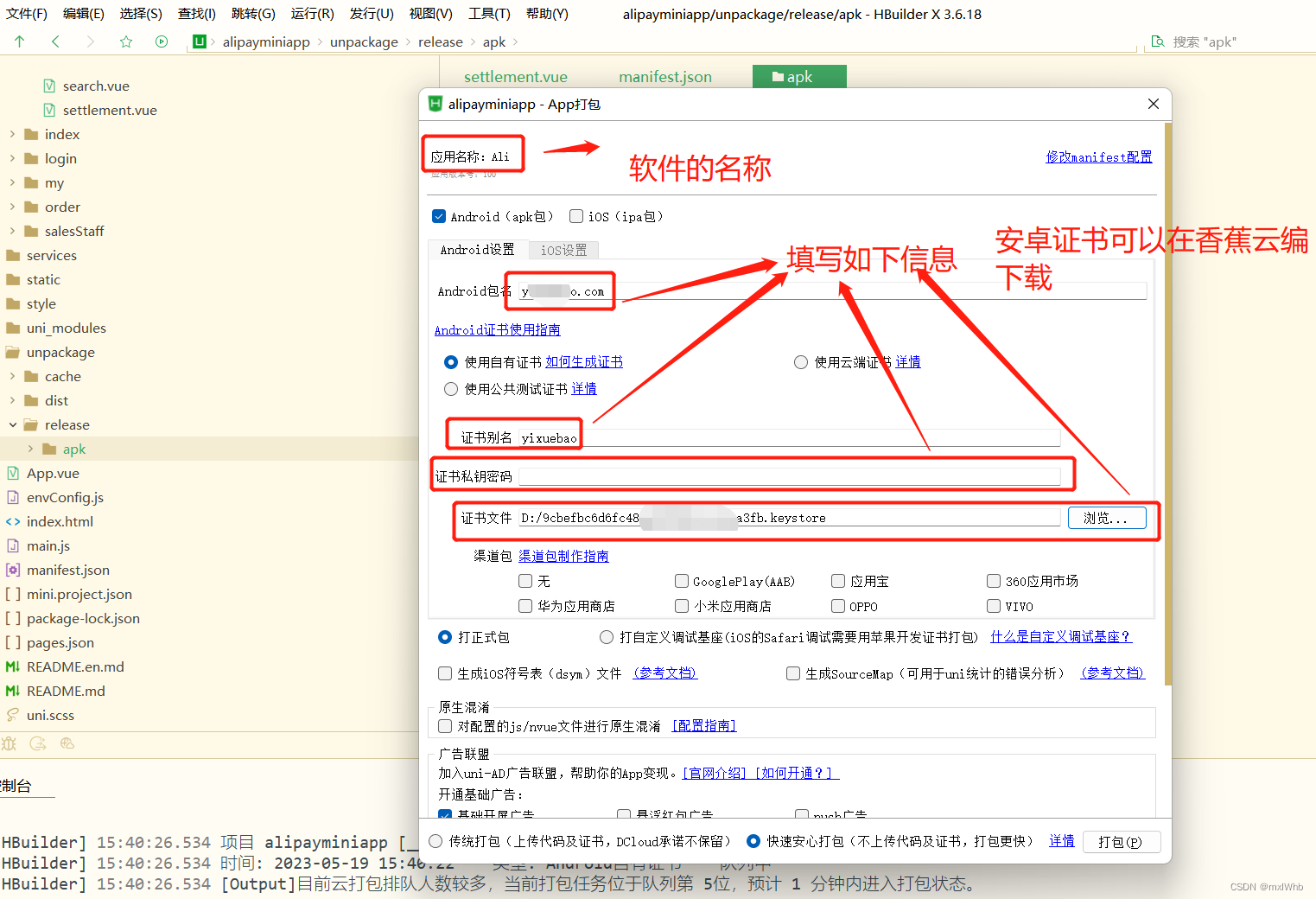The height and width of the screenshot is (899, 1316).
Task: Select 打正式包 radio option
Action: click(x=445, y=637)
